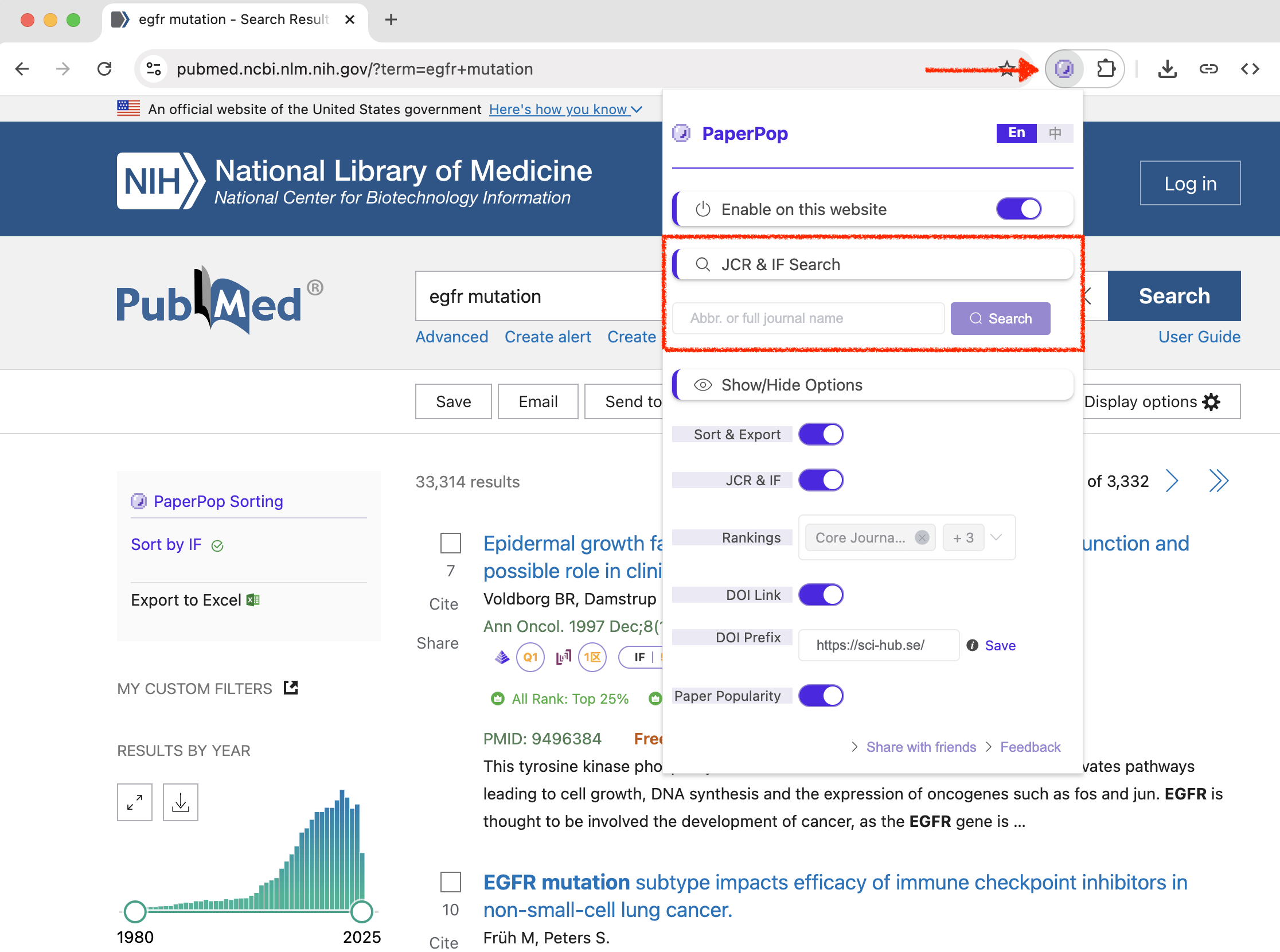This screenshot has width=1280, height=952.
Task: Open the browser Extensions puzzle icon
Action: (x=1105, y=69)
